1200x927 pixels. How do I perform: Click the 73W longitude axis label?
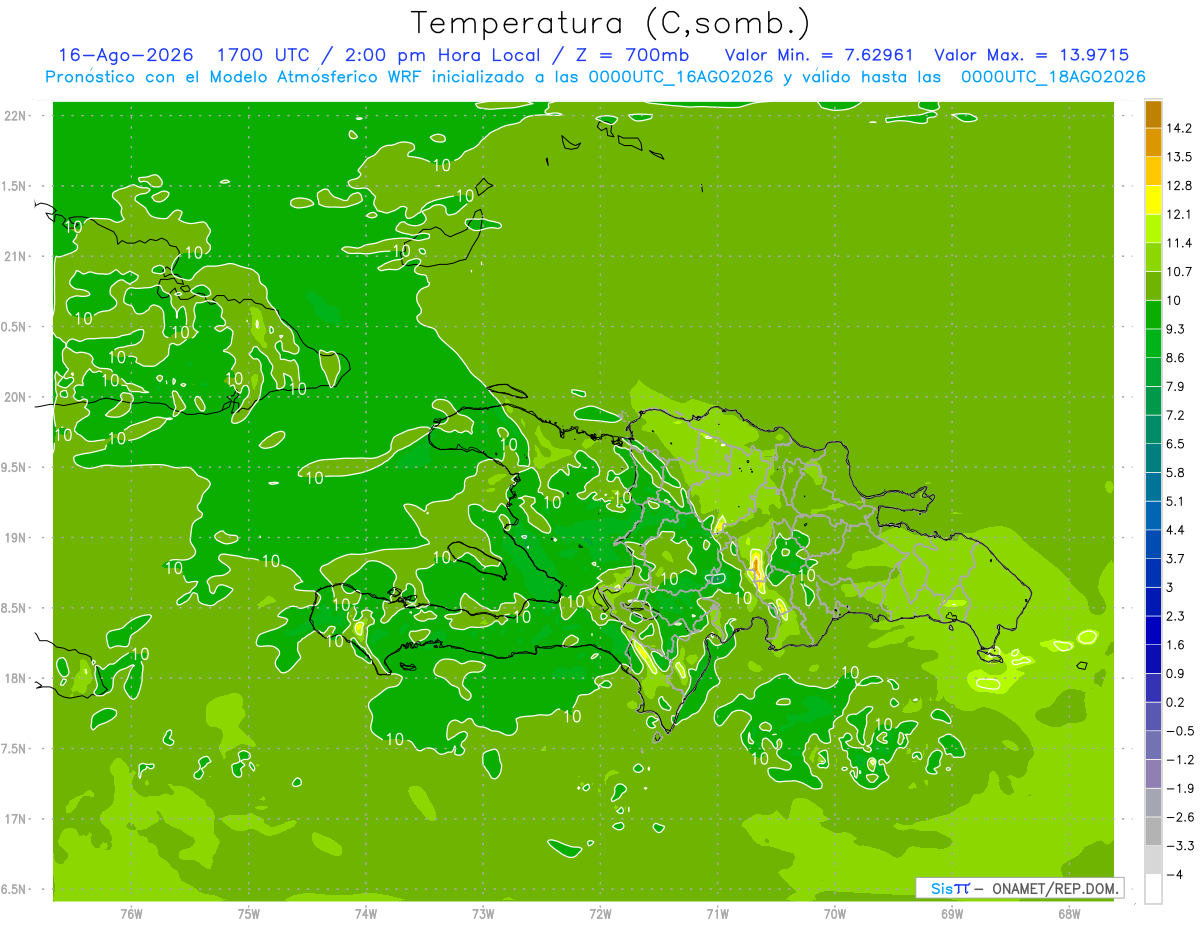tap(483, 914)
